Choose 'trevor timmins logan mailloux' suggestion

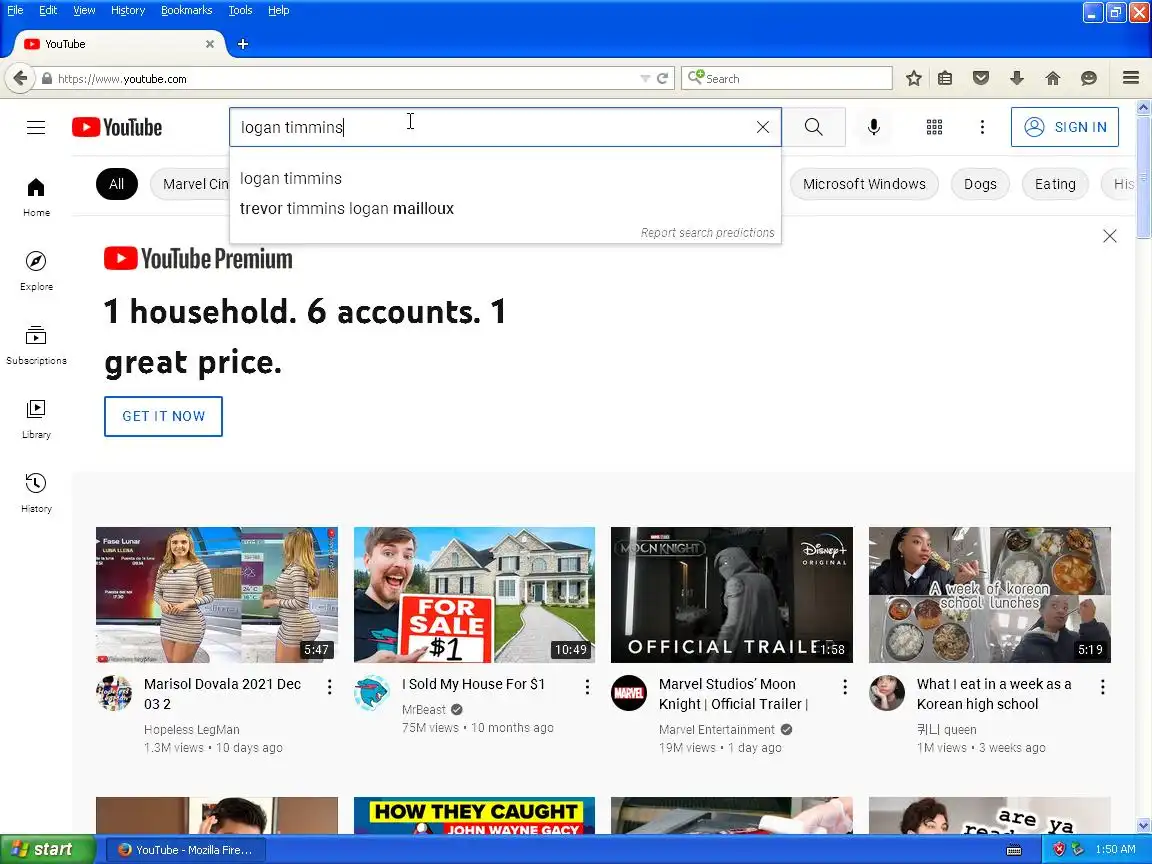coord(505,209)
